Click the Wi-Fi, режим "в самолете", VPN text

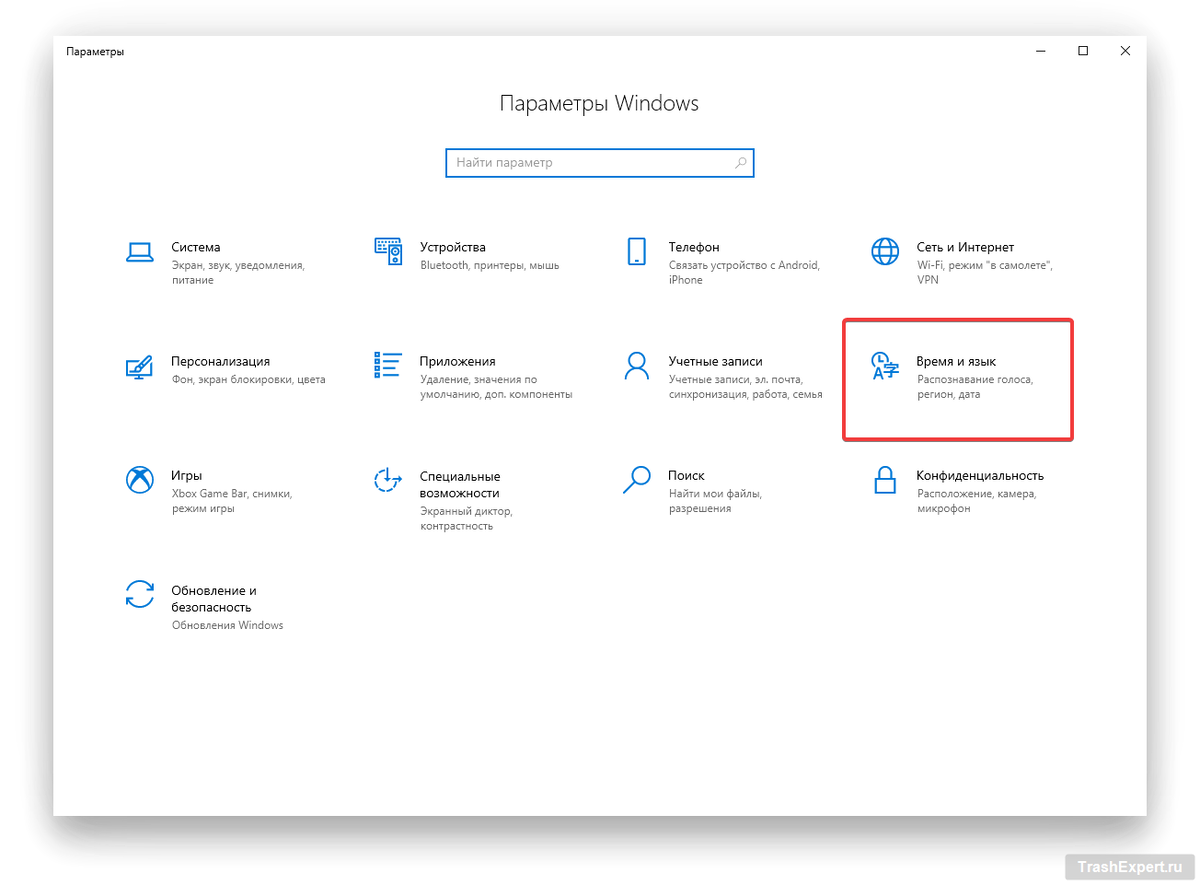[985, 273]
